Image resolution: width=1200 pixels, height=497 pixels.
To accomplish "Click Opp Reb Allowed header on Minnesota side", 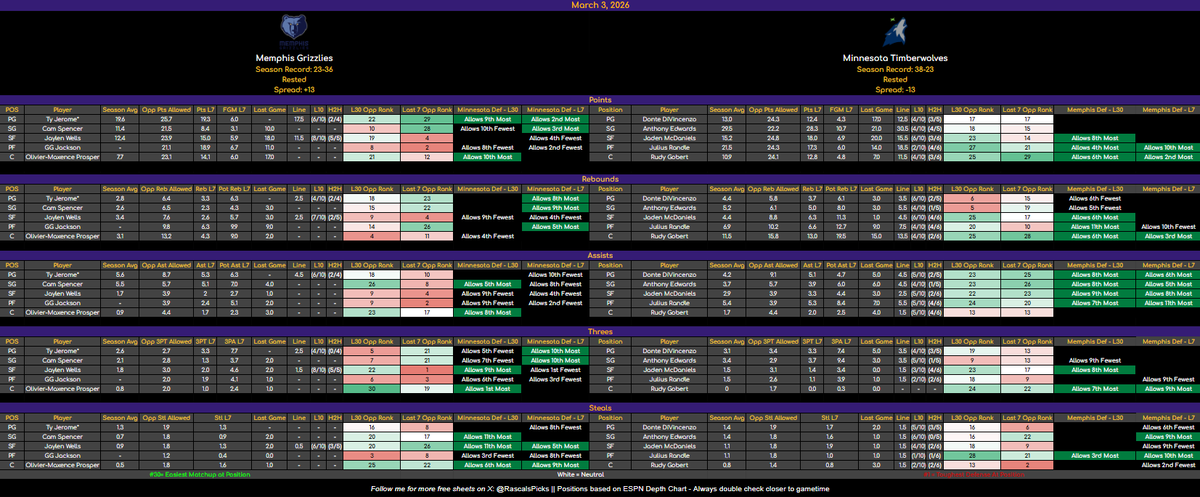I will tap(775, 189).
